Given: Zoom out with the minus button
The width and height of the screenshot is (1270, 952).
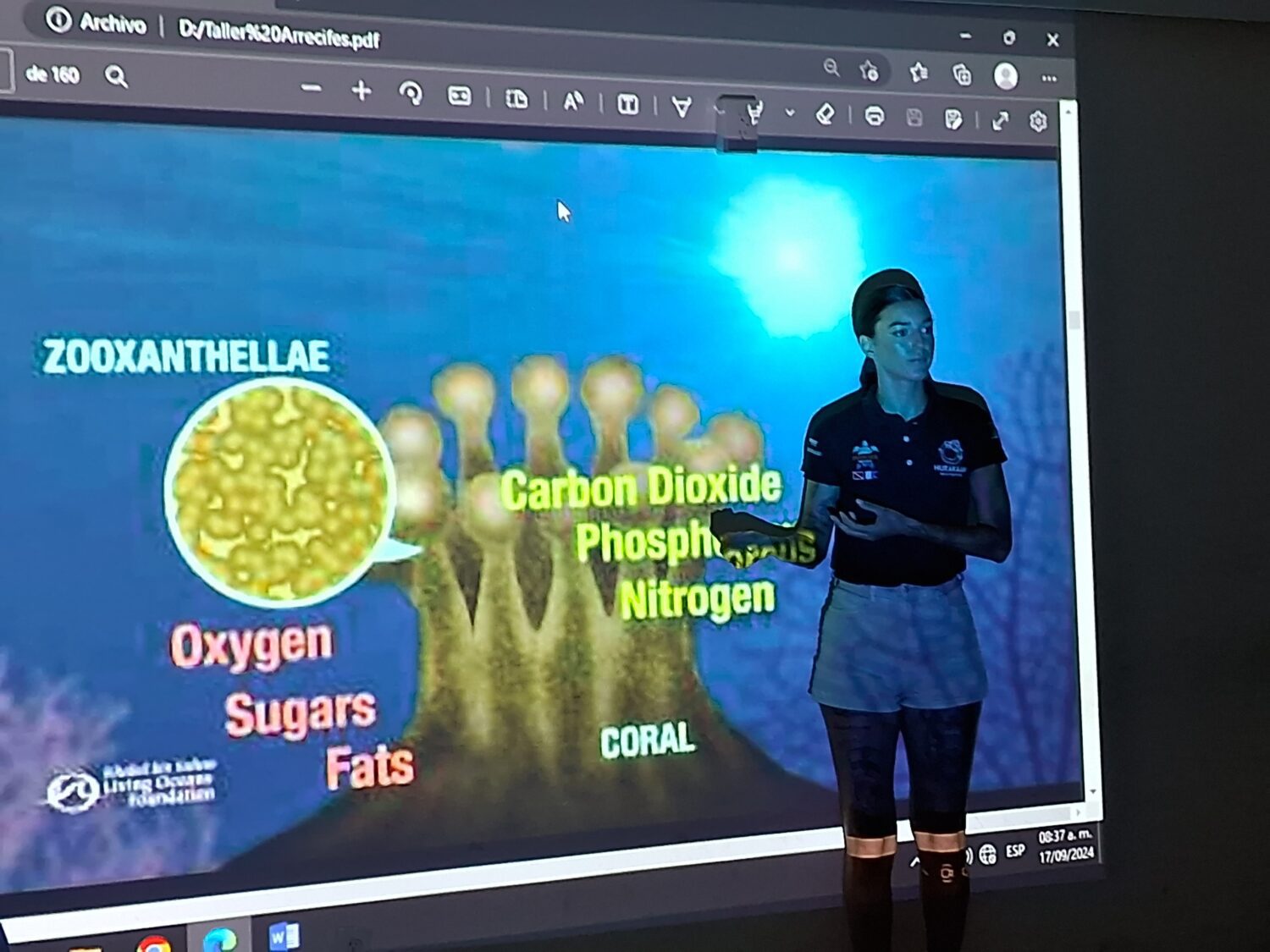Looking at the screenshot, I should (311, 88).
